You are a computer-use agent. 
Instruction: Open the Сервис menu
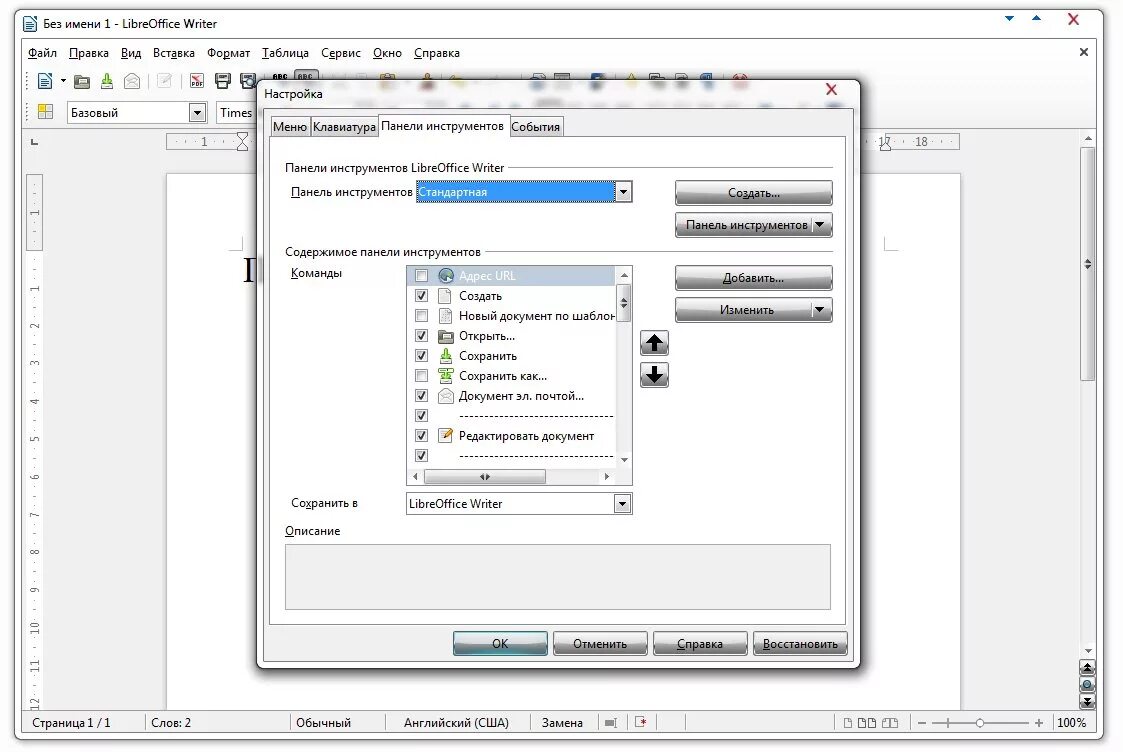pyautogui.click(x=340, y=52)
